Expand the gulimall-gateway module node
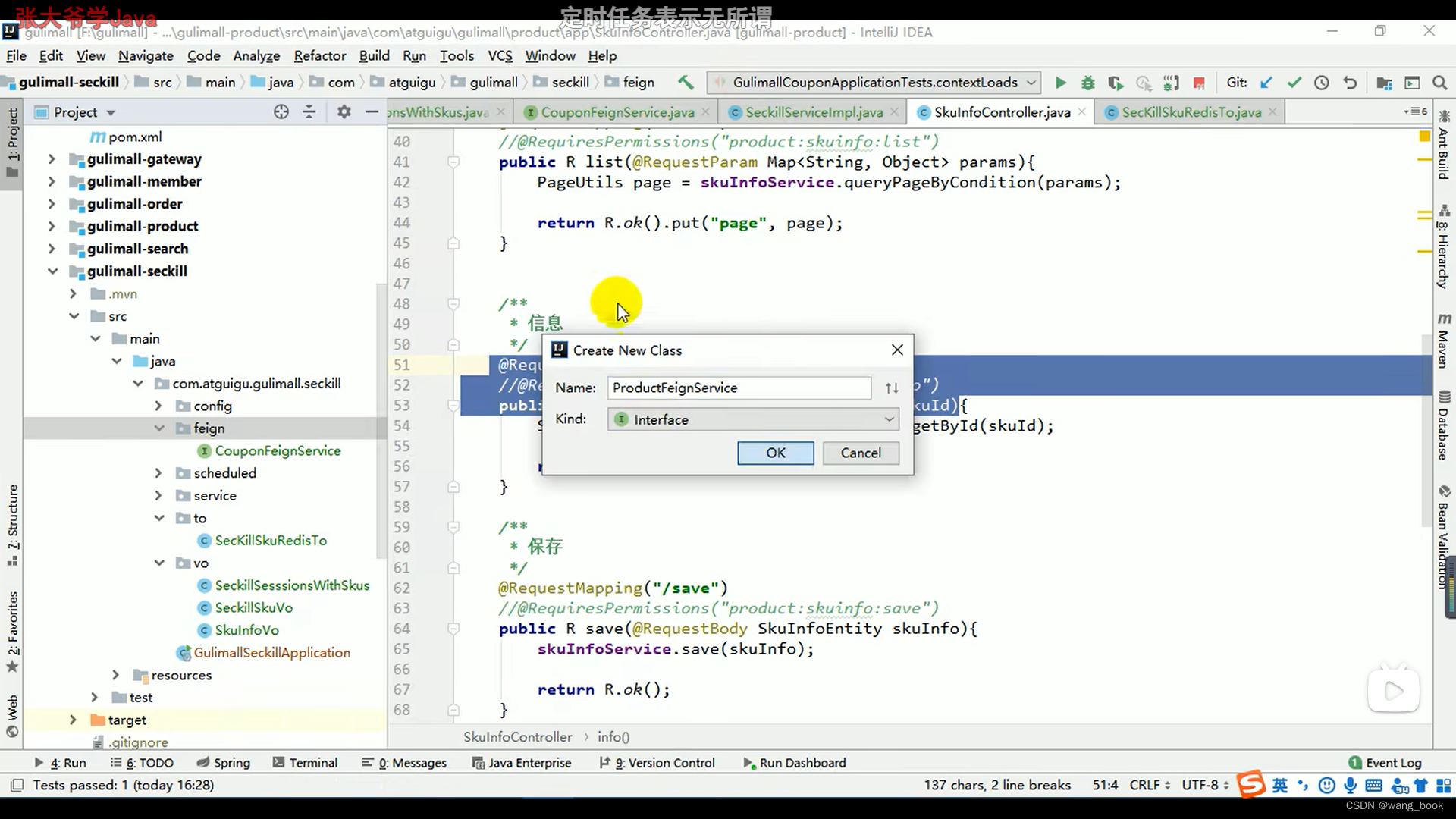The height and width of the screenshot is (819, 1456). [52, 159]
